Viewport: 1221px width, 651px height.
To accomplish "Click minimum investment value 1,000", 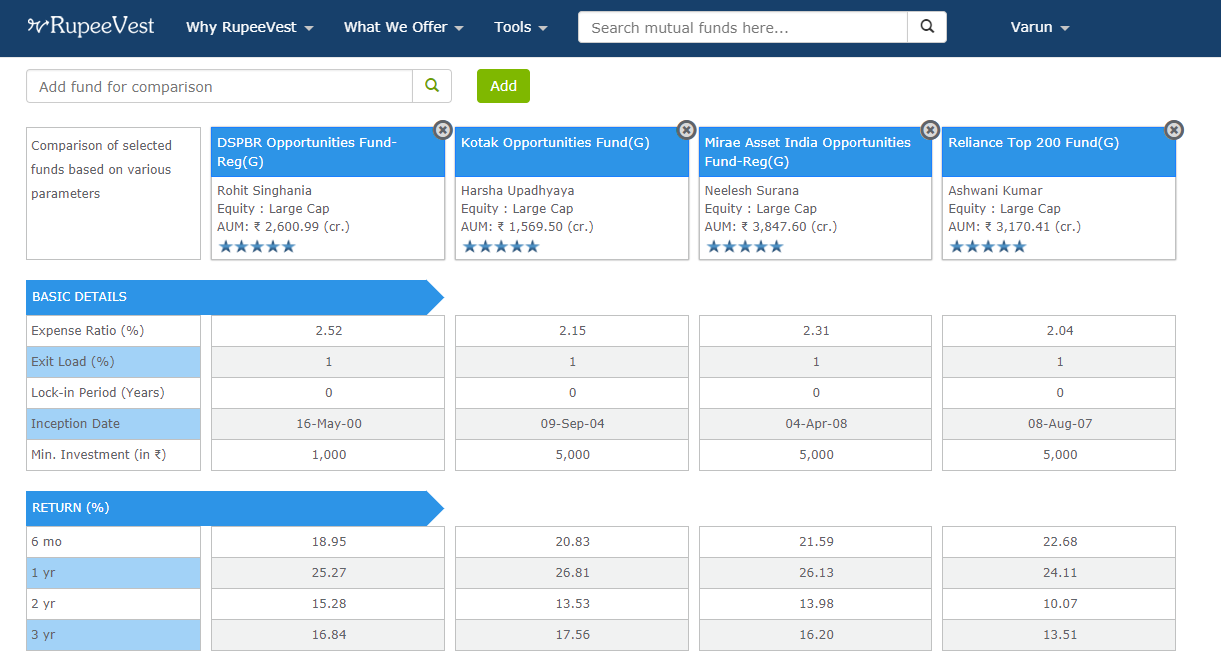I will (328, 454).
